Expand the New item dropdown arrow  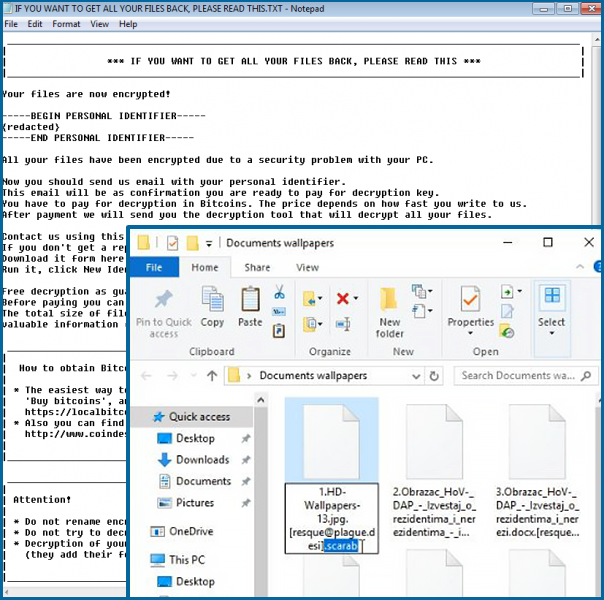click(x=430, y=291)
